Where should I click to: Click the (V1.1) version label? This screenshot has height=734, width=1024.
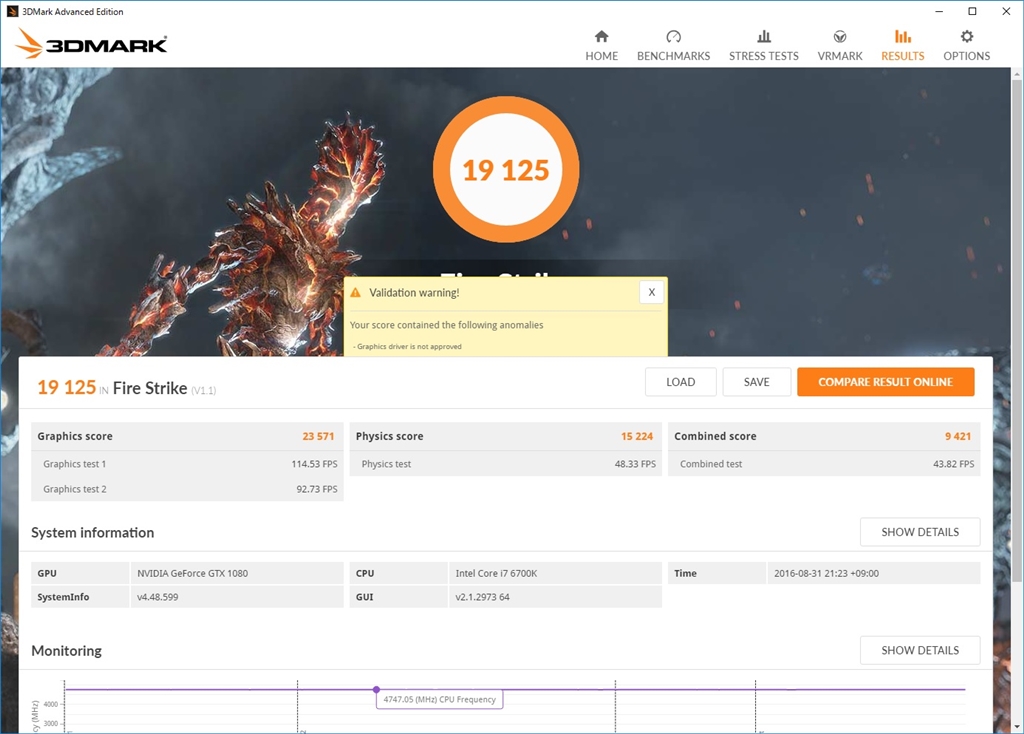204,391
